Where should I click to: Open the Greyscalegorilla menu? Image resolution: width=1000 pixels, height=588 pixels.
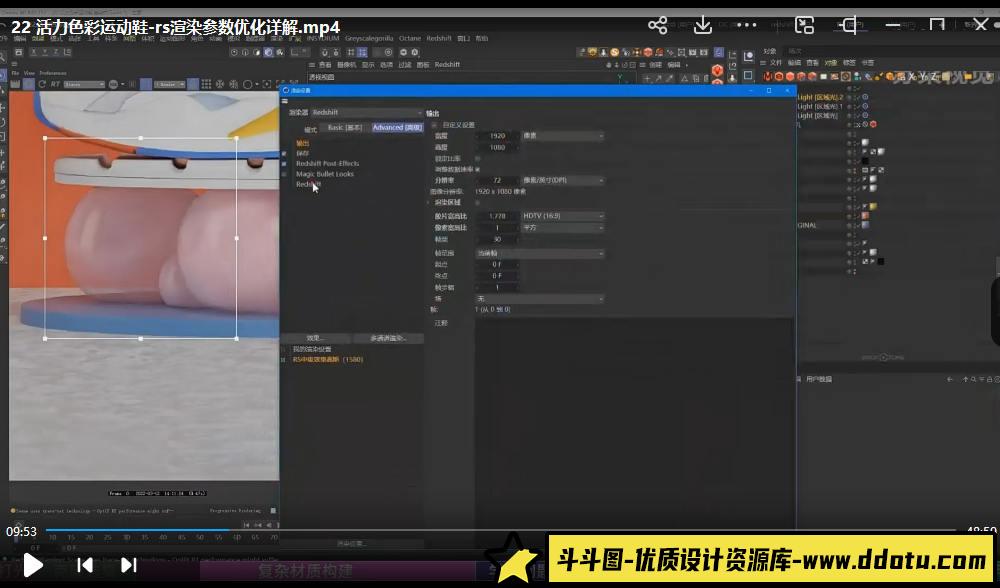369,38
